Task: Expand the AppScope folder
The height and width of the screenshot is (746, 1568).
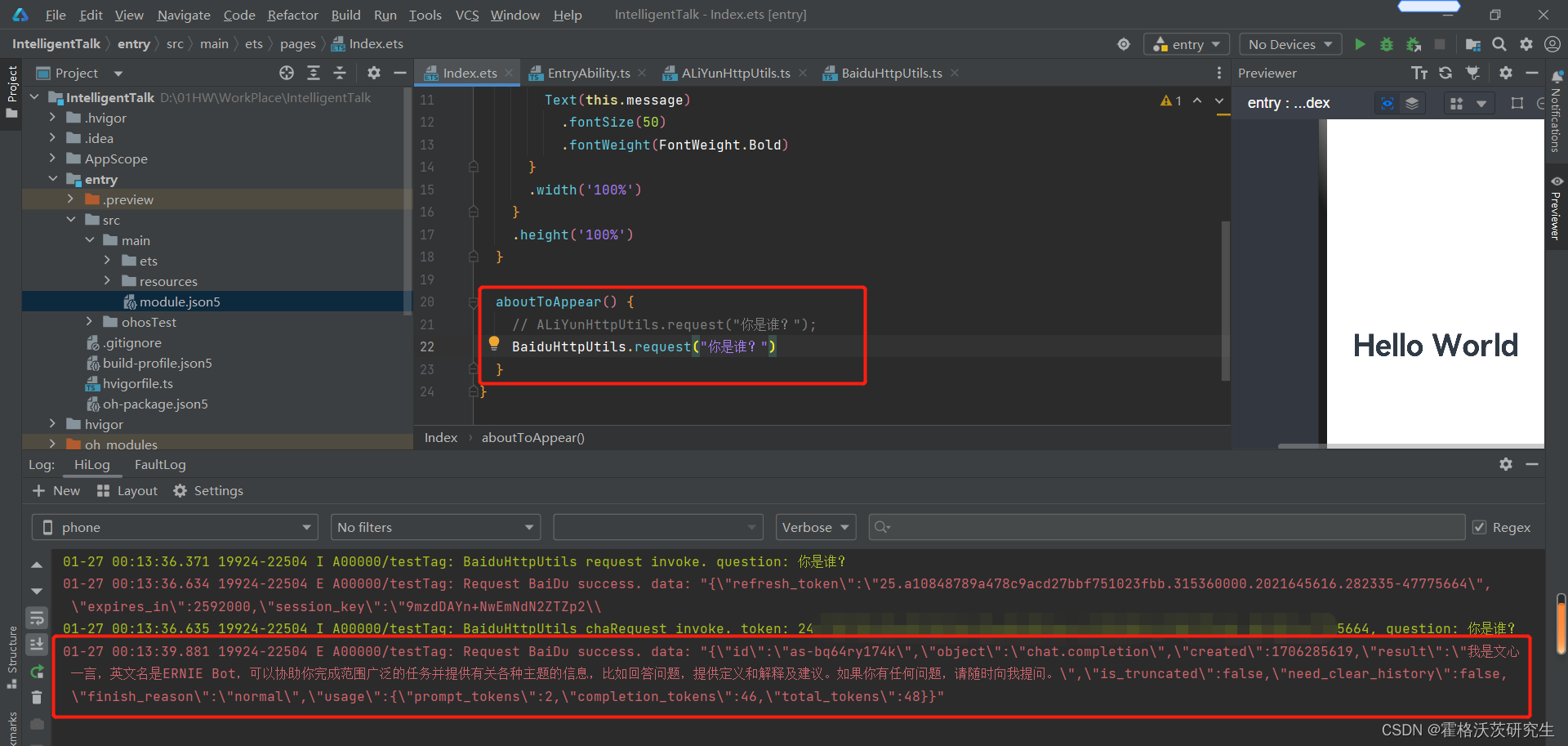Action: coord(52,159)
